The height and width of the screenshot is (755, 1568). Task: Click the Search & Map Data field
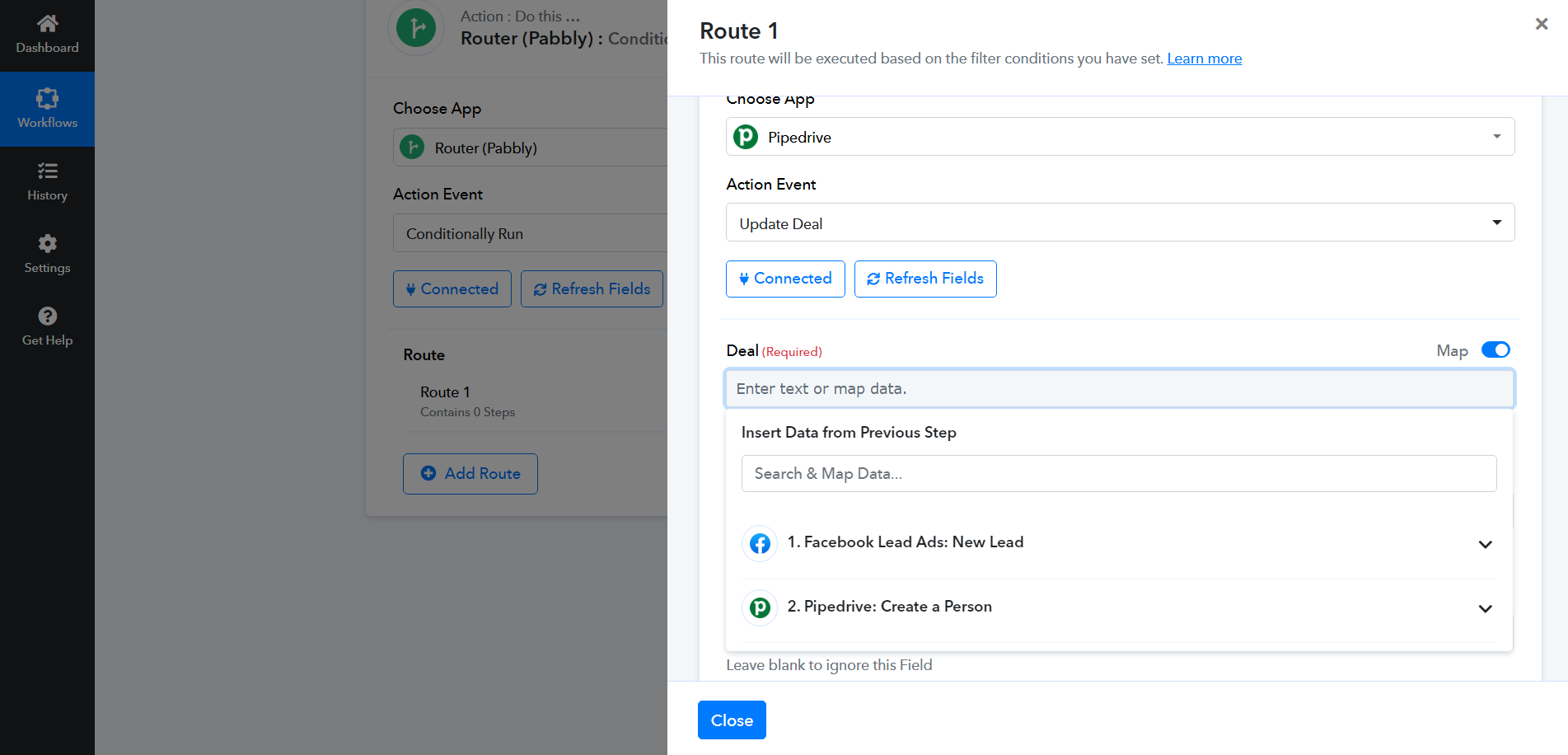[1119, 473]
